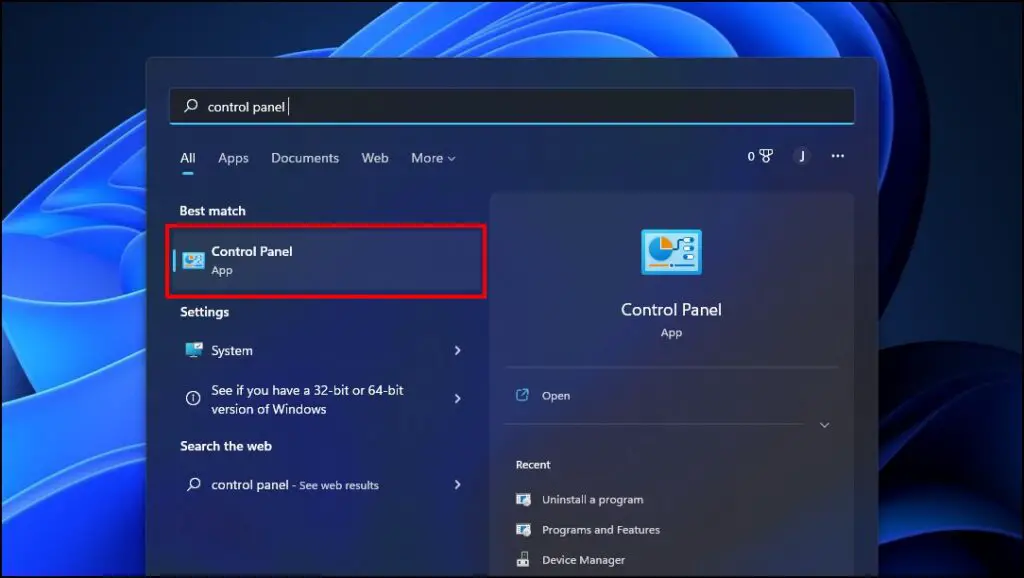Open 'See if you have a 32-bit or 64-bit' result
Screen dimensions: 1024x578
325,399
